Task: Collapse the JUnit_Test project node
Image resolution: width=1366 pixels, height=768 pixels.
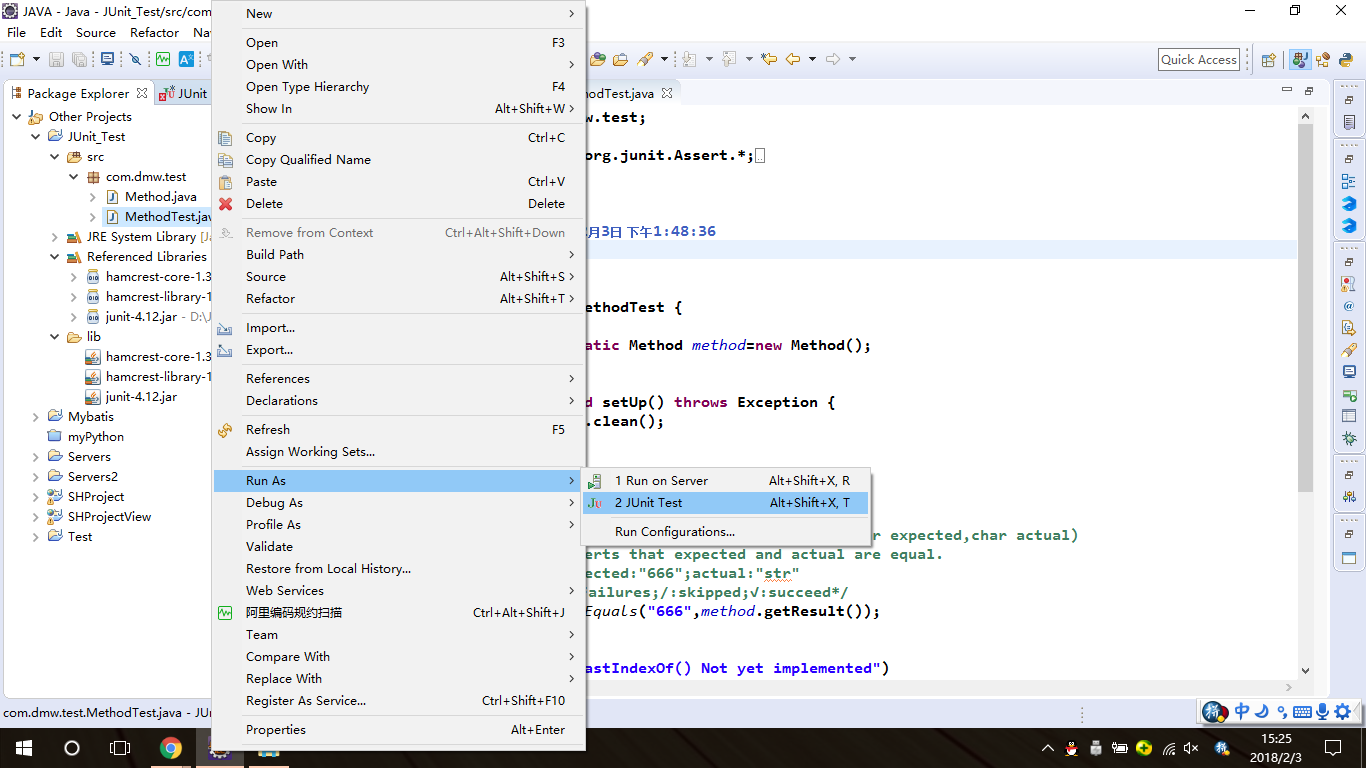Action: click(37, 137)
